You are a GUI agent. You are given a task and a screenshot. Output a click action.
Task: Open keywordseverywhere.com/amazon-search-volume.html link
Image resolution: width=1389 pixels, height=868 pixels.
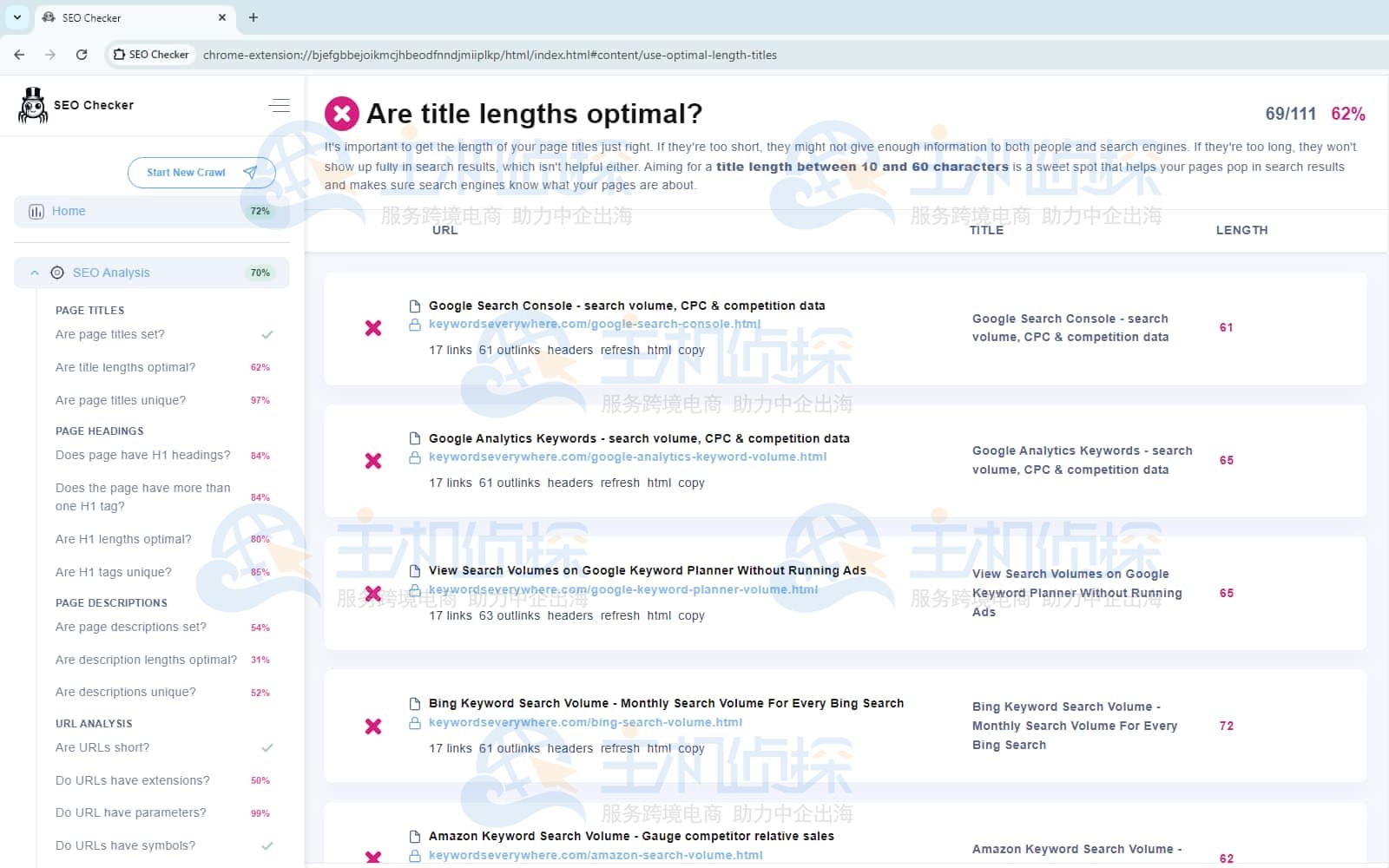pos(596,856)
